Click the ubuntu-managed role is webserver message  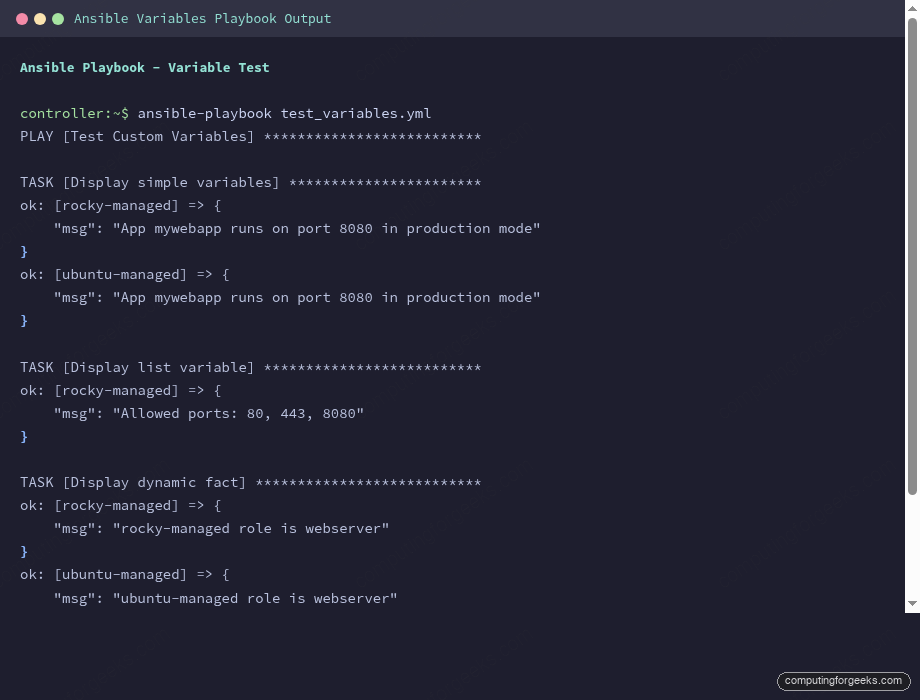tap(226, 597)
